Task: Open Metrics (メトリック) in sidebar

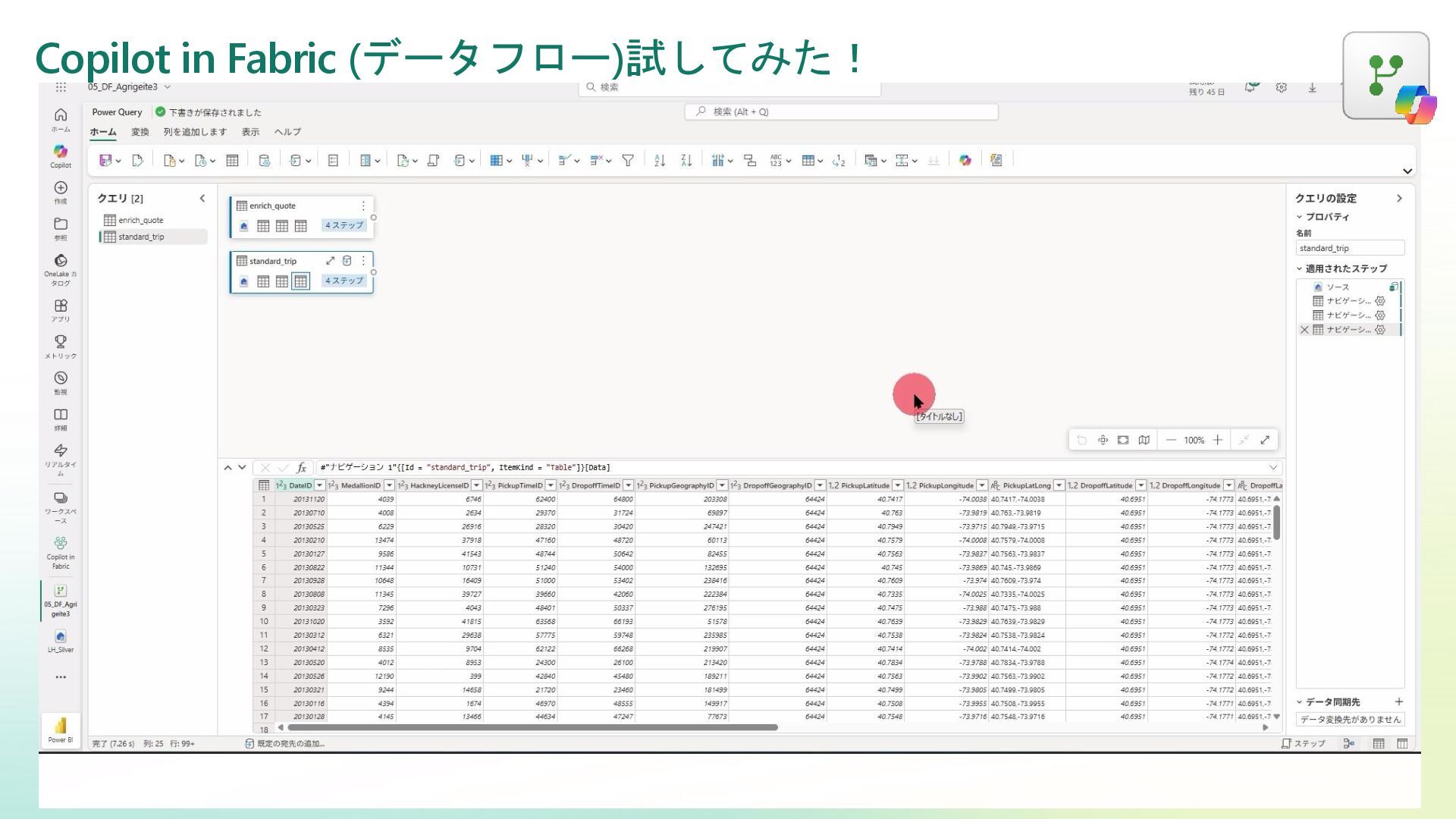Action: pyautogui.click(x=61, y=347)
